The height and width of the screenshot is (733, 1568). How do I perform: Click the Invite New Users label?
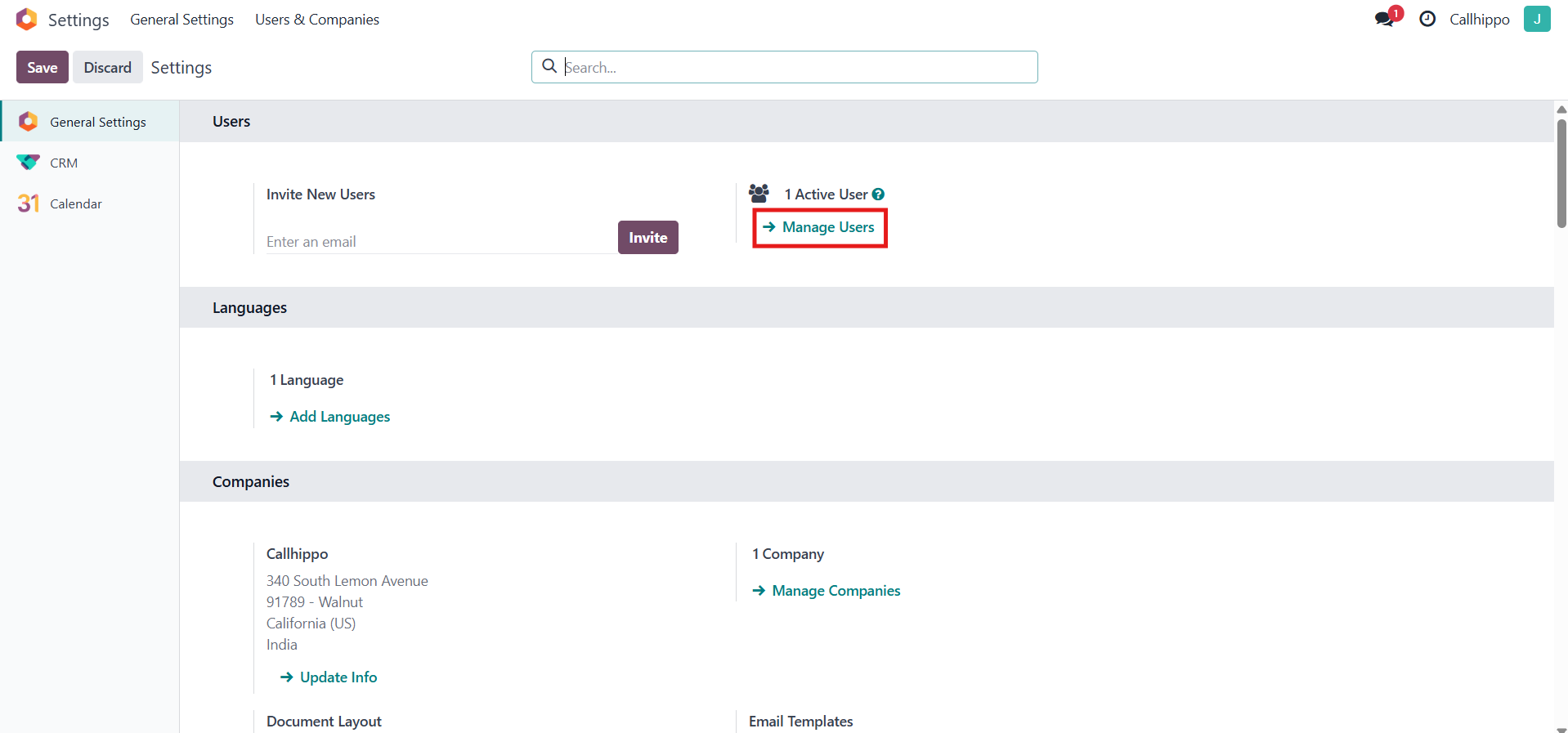point(320,194)
